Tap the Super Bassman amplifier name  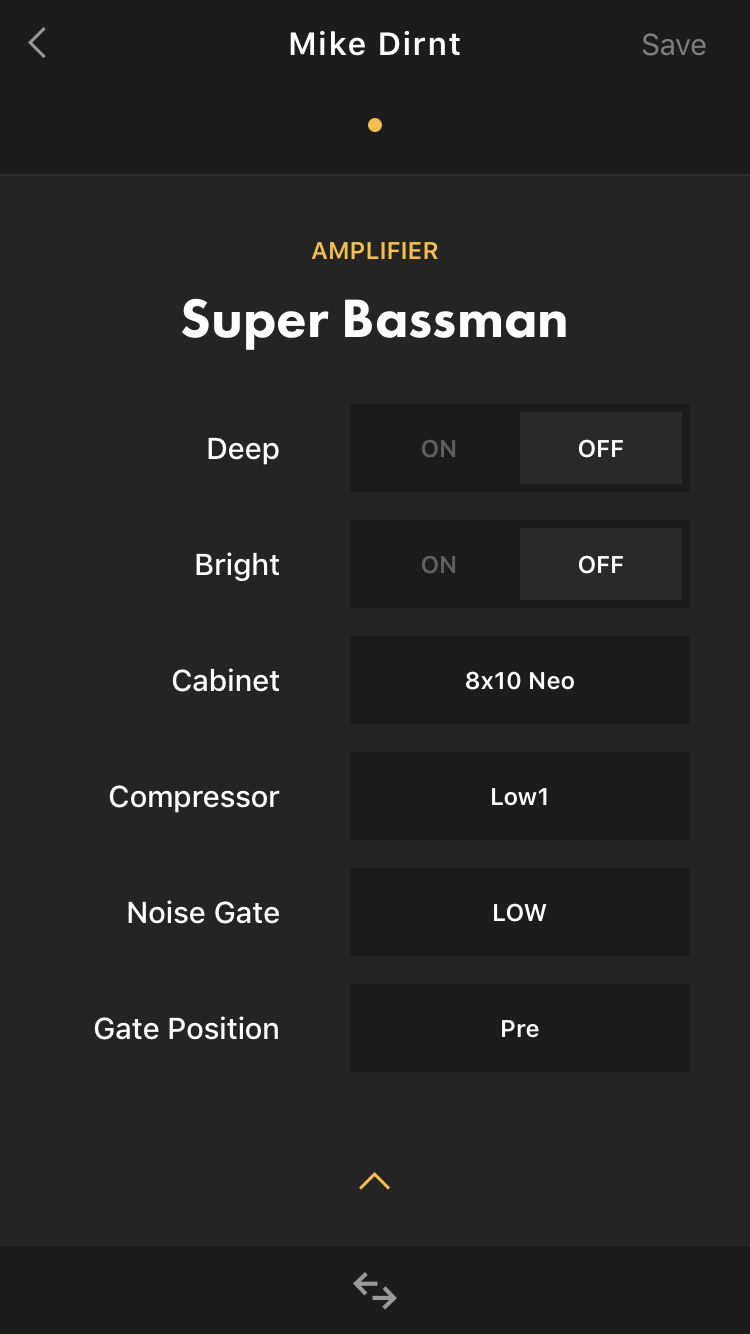pyautogui.click(x=375, y=320)
